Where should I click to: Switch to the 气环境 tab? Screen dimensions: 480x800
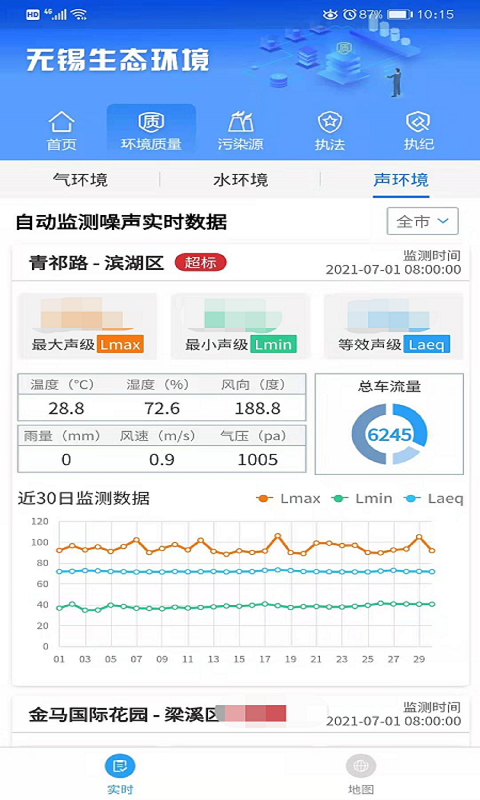80,180
